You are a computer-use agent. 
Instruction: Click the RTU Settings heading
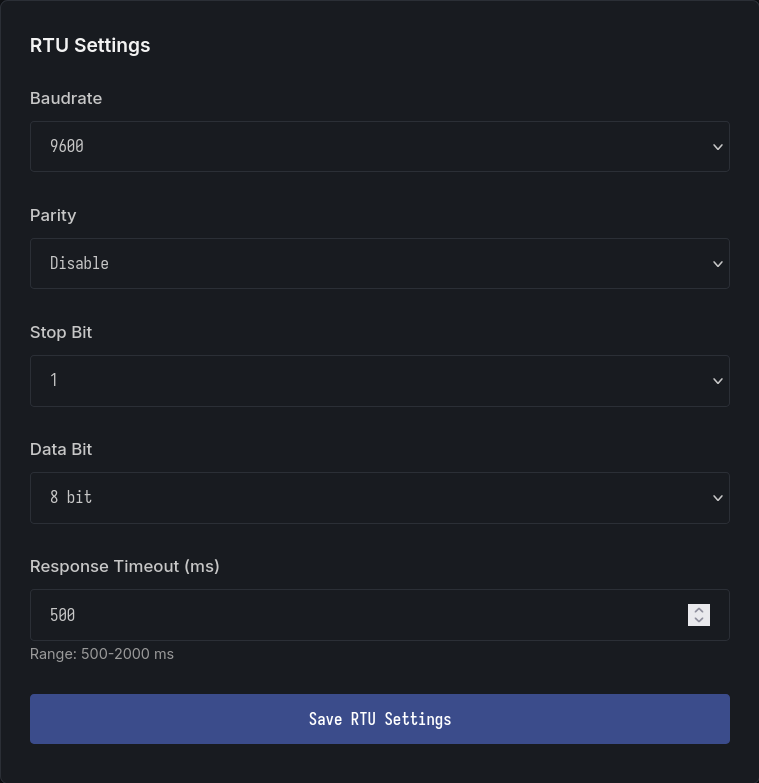click(x=90, y=45)
